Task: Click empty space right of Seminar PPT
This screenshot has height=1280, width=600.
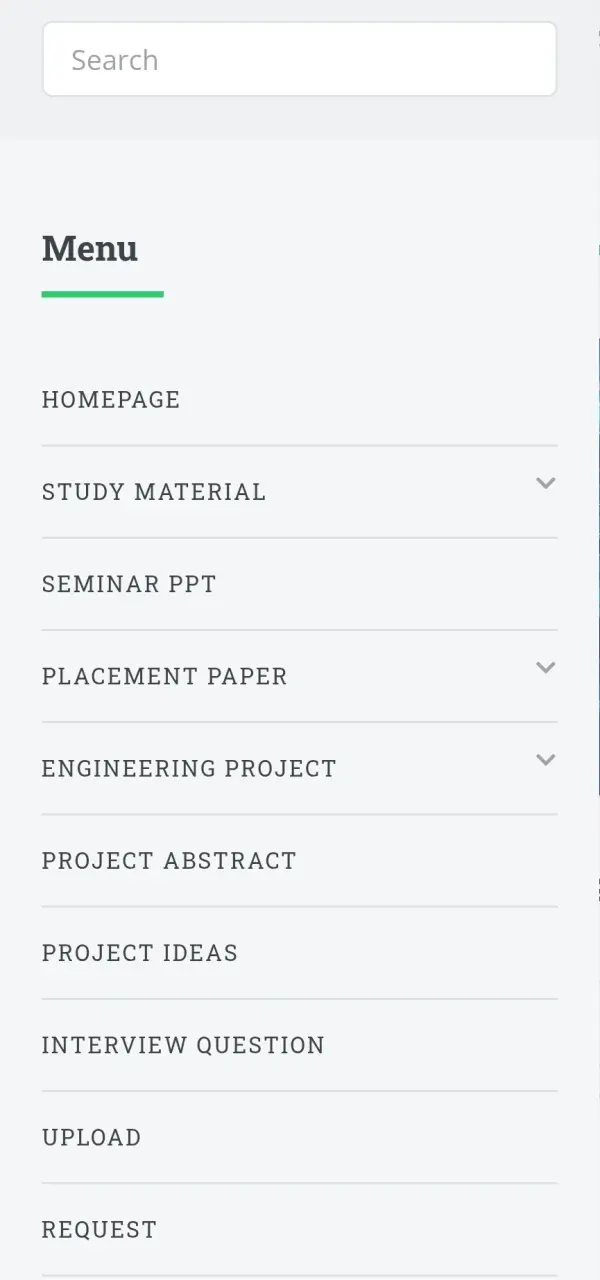Action: point(390,584)
